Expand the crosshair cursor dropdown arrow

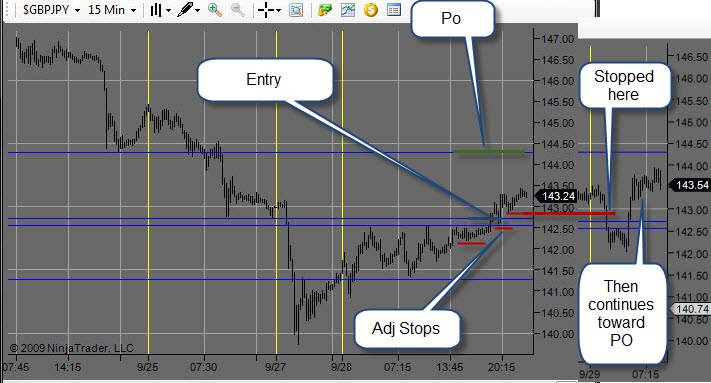(278, 10)
